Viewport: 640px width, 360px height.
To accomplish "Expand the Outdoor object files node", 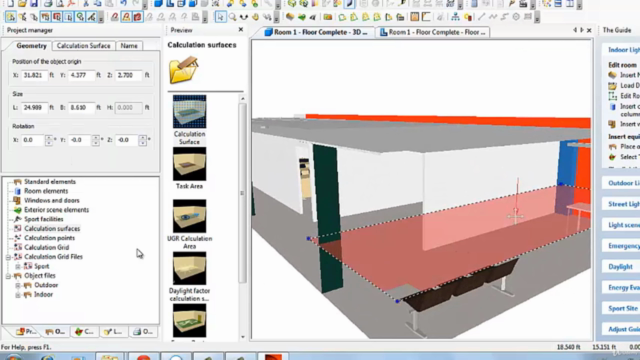I will tap(18, 285).
